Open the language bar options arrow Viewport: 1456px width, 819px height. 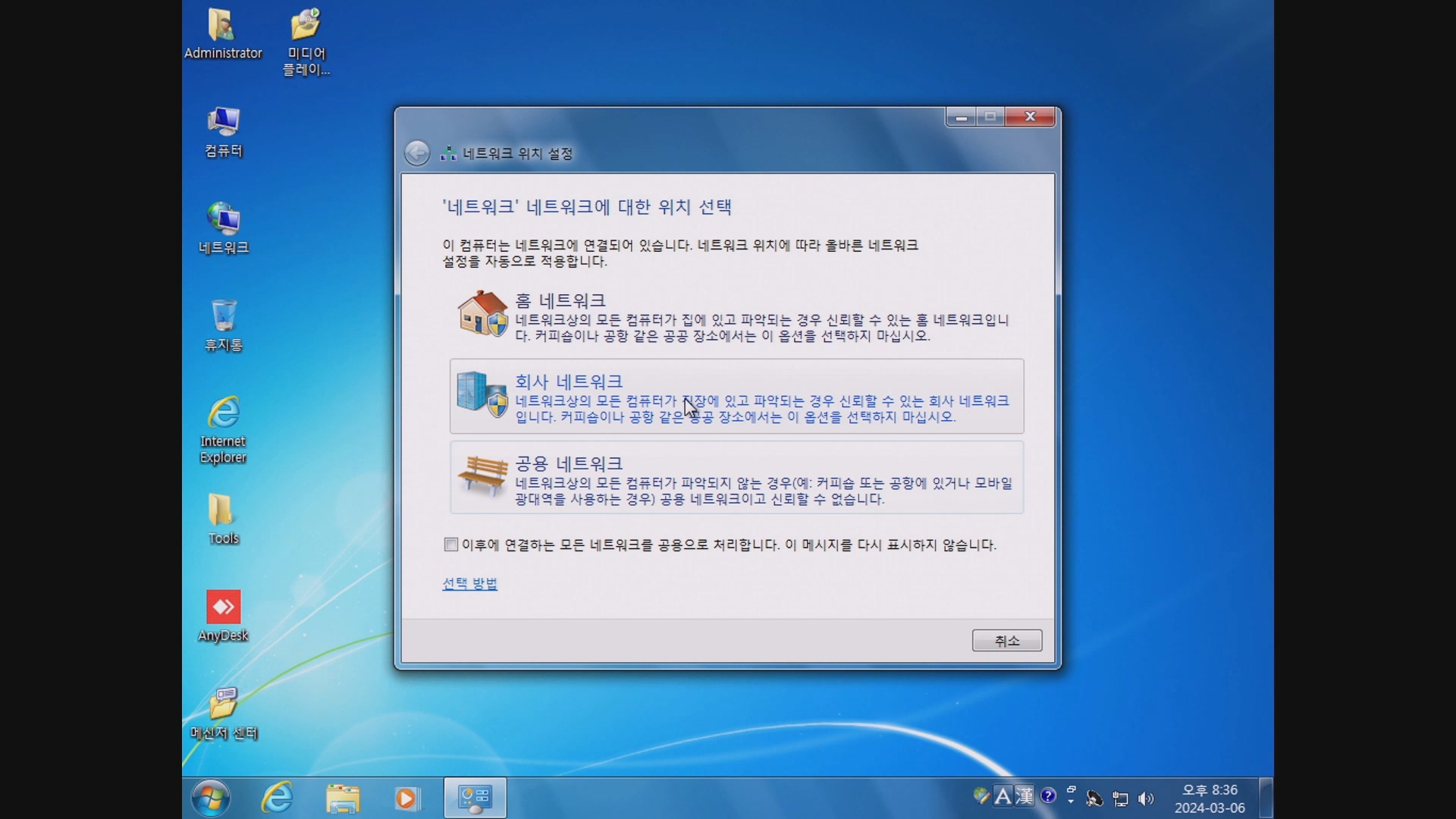coord(1071,801)
